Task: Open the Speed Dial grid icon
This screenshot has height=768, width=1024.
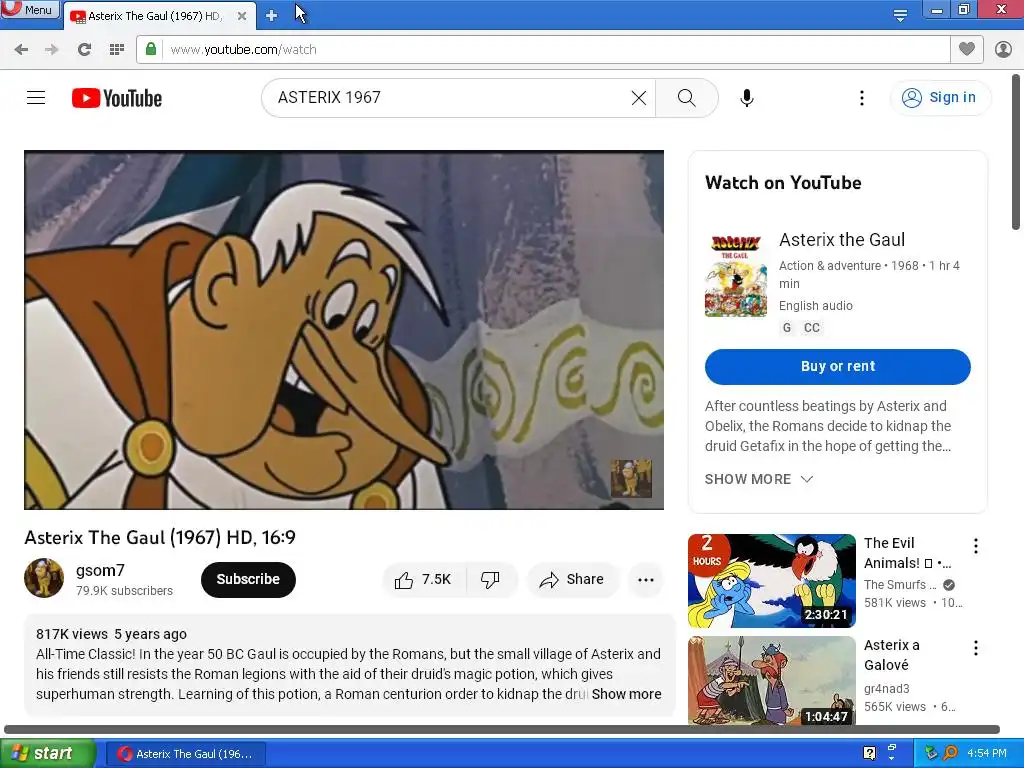Action: 117,50
